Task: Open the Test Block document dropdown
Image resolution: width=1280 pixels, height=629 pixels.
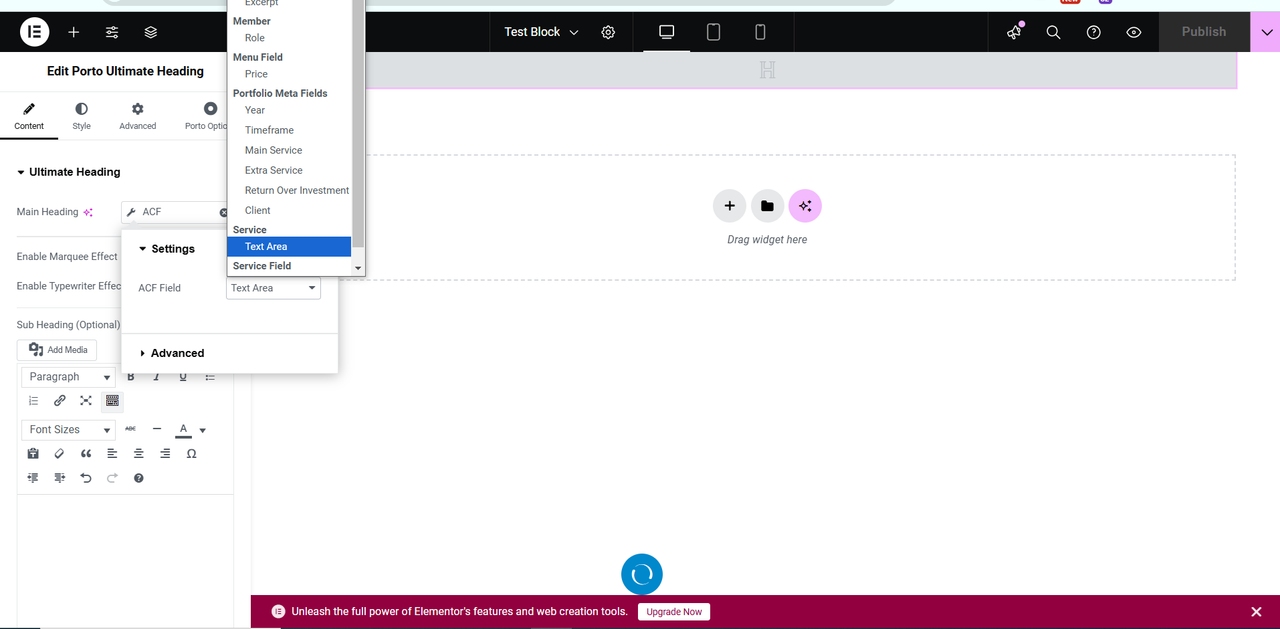Action: click(541, 32)
